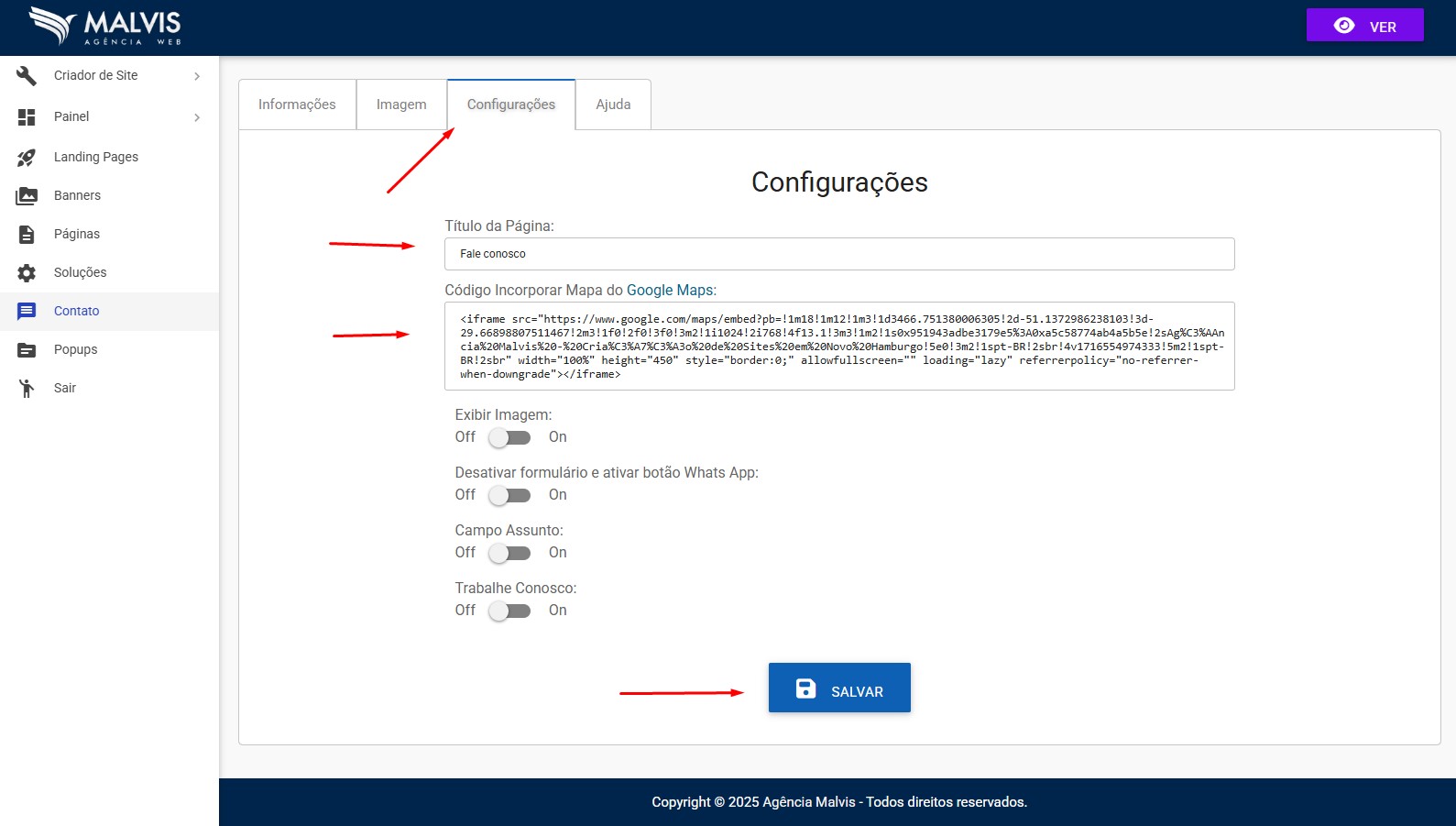Image resolution: width=1456 pixels, height=826 pixels.
Task: Enable the Exibir Imagem toggle
Action: [x=509, y=438]
